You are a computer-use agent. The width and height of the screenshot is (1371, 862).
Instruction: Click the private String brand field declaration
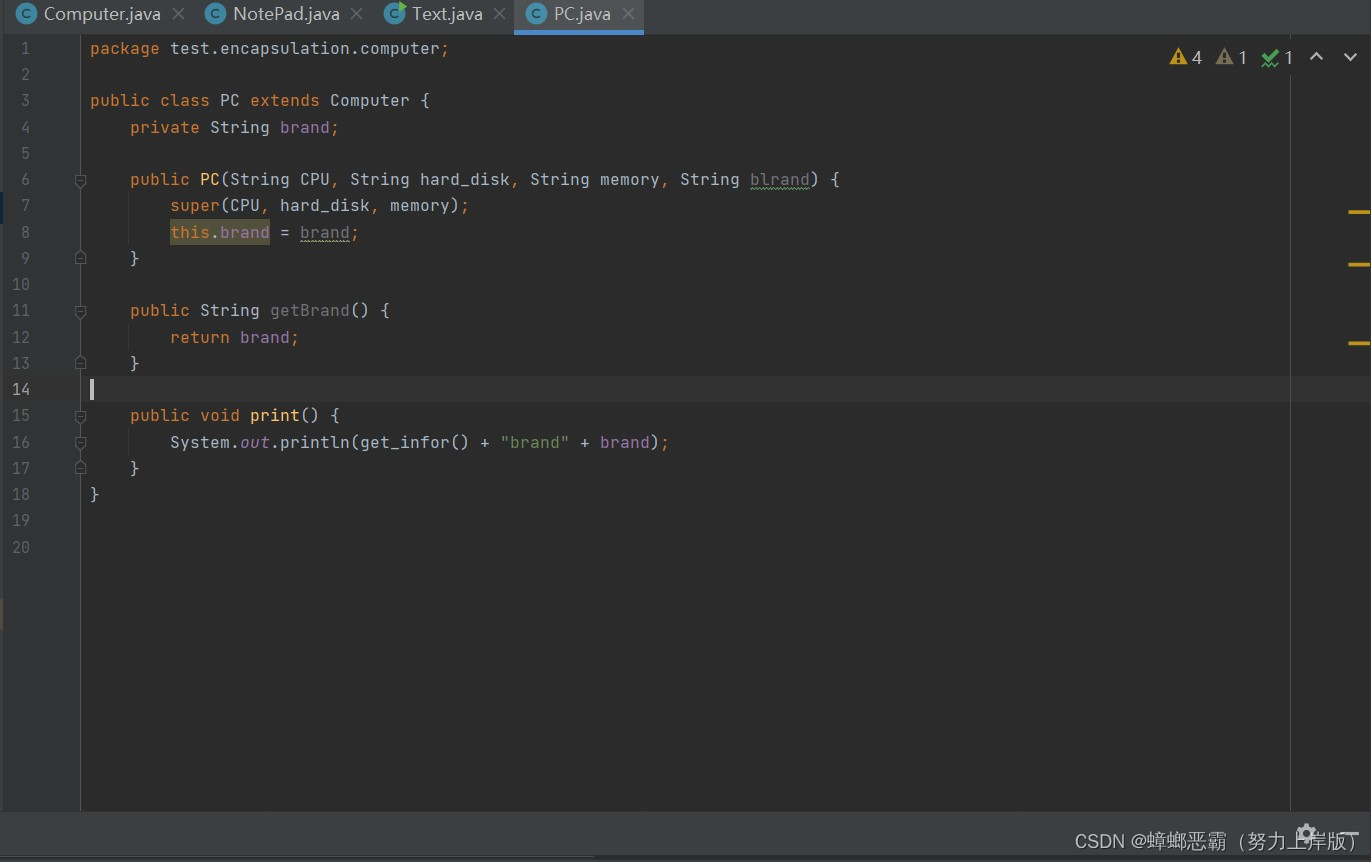coord(235,128)
